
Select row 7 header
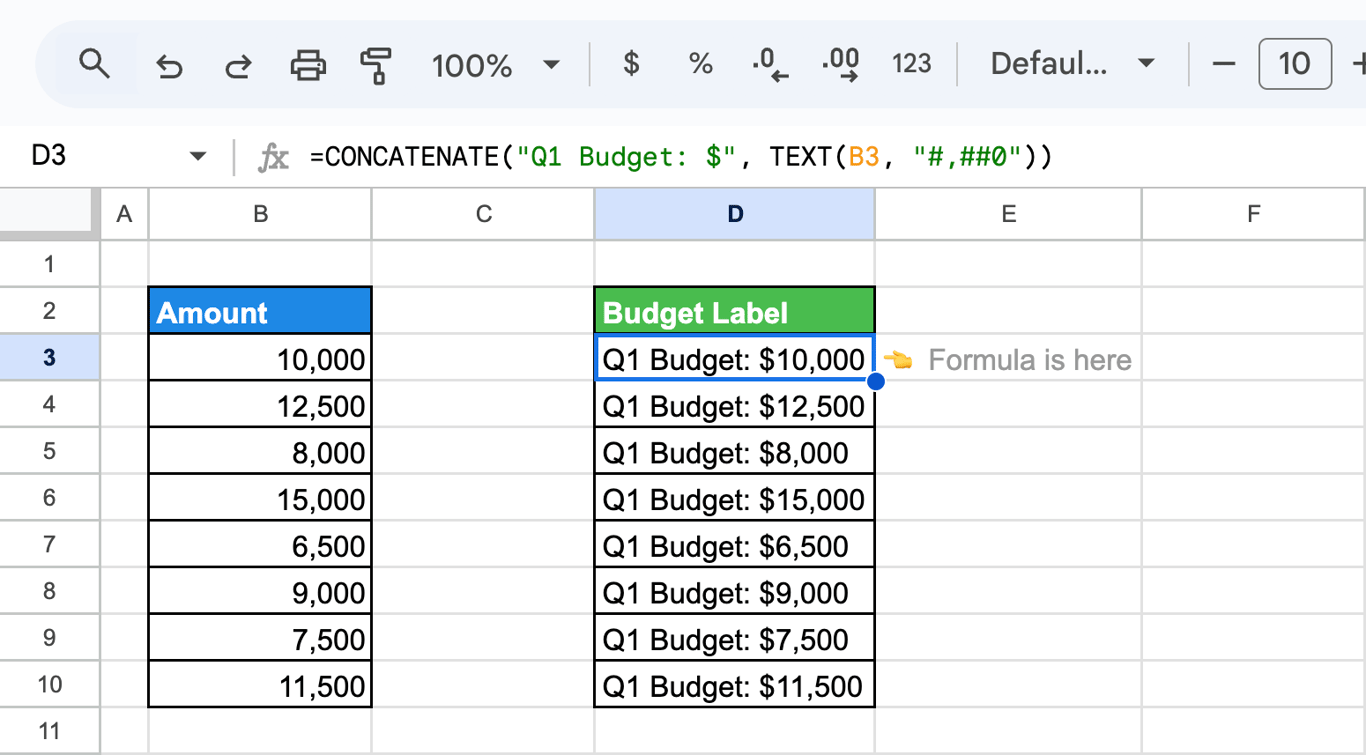tap(50, 544)
